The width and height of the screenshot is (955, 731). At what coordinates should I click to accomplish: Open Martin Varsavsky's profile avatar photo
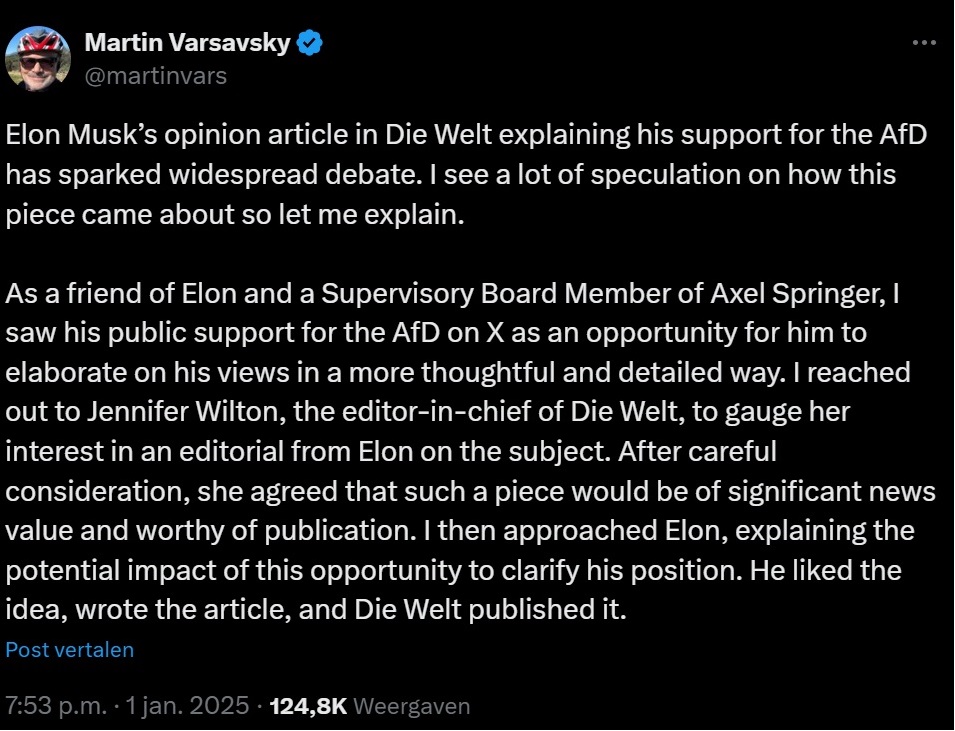click(x=38, y=58)
